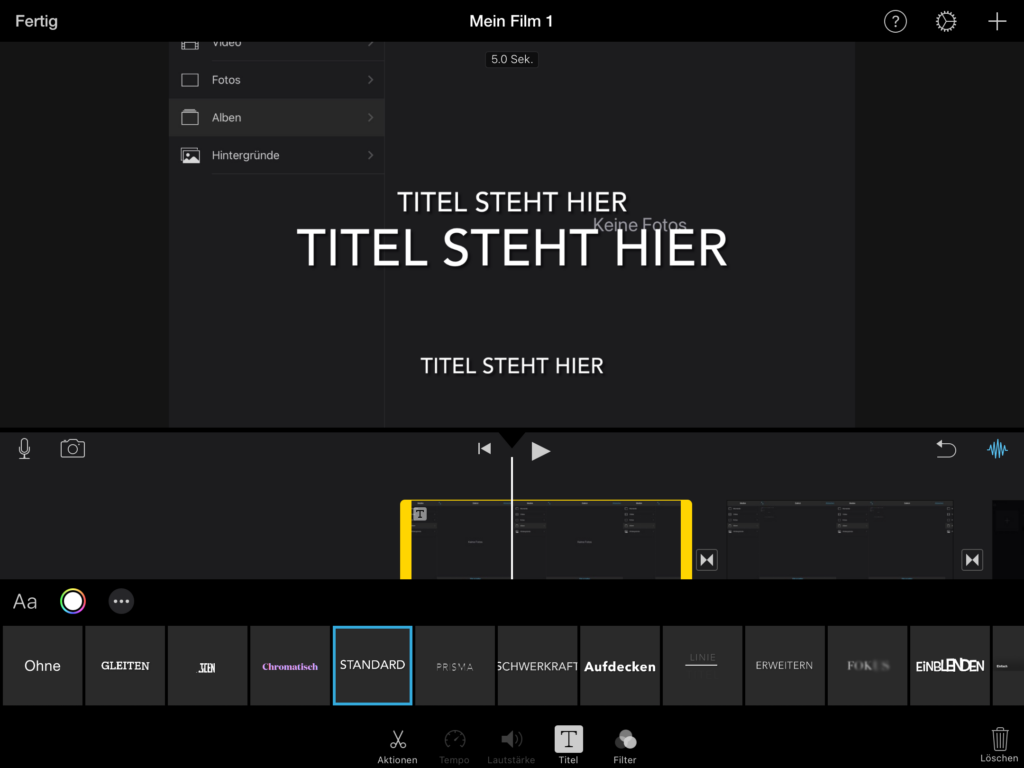Open project settings gear icon
The height and width of the screenshot is (768, 1024).
point(946,21)
